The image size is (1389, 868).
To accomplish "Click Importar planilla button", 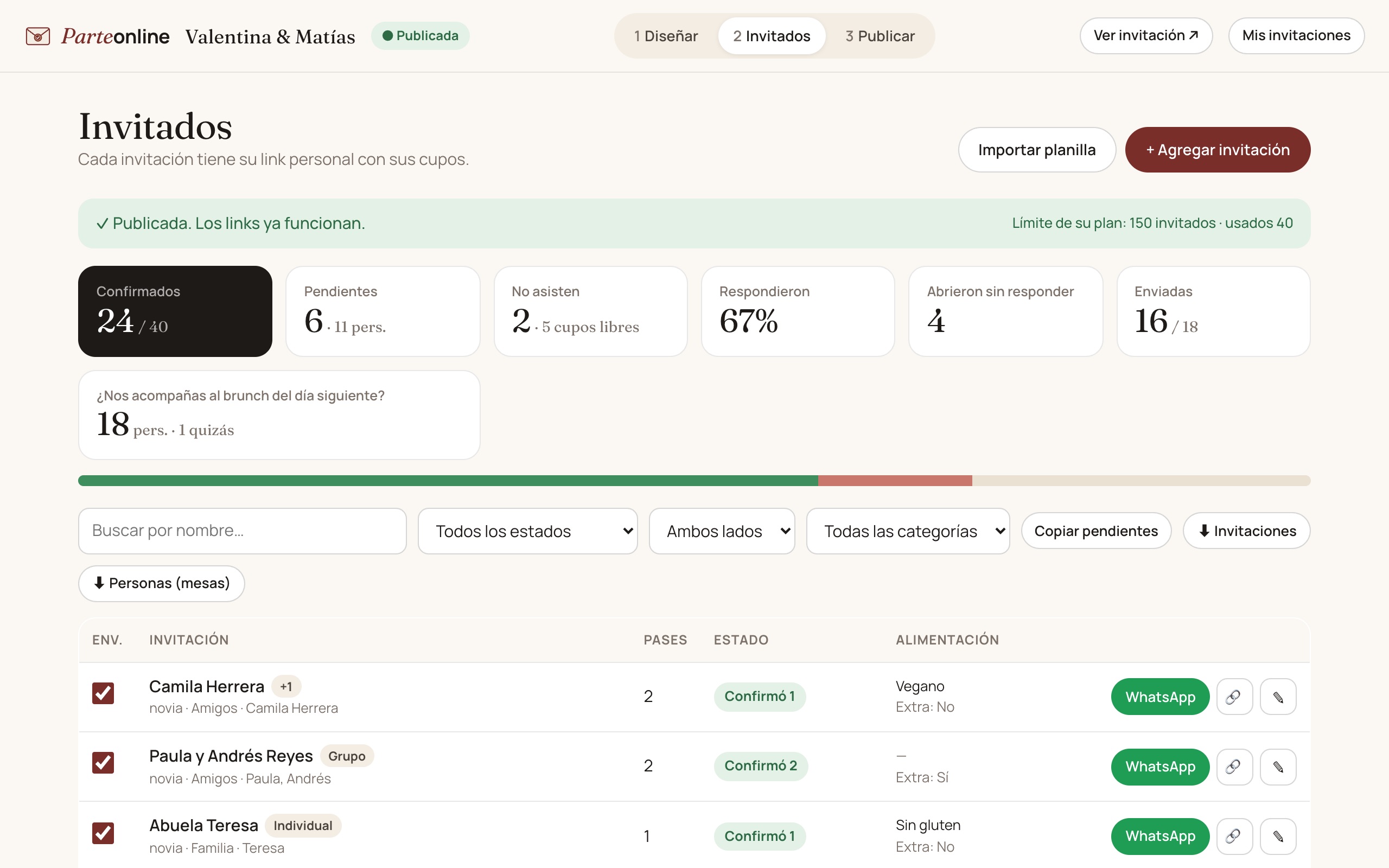I will point(1036,150).
